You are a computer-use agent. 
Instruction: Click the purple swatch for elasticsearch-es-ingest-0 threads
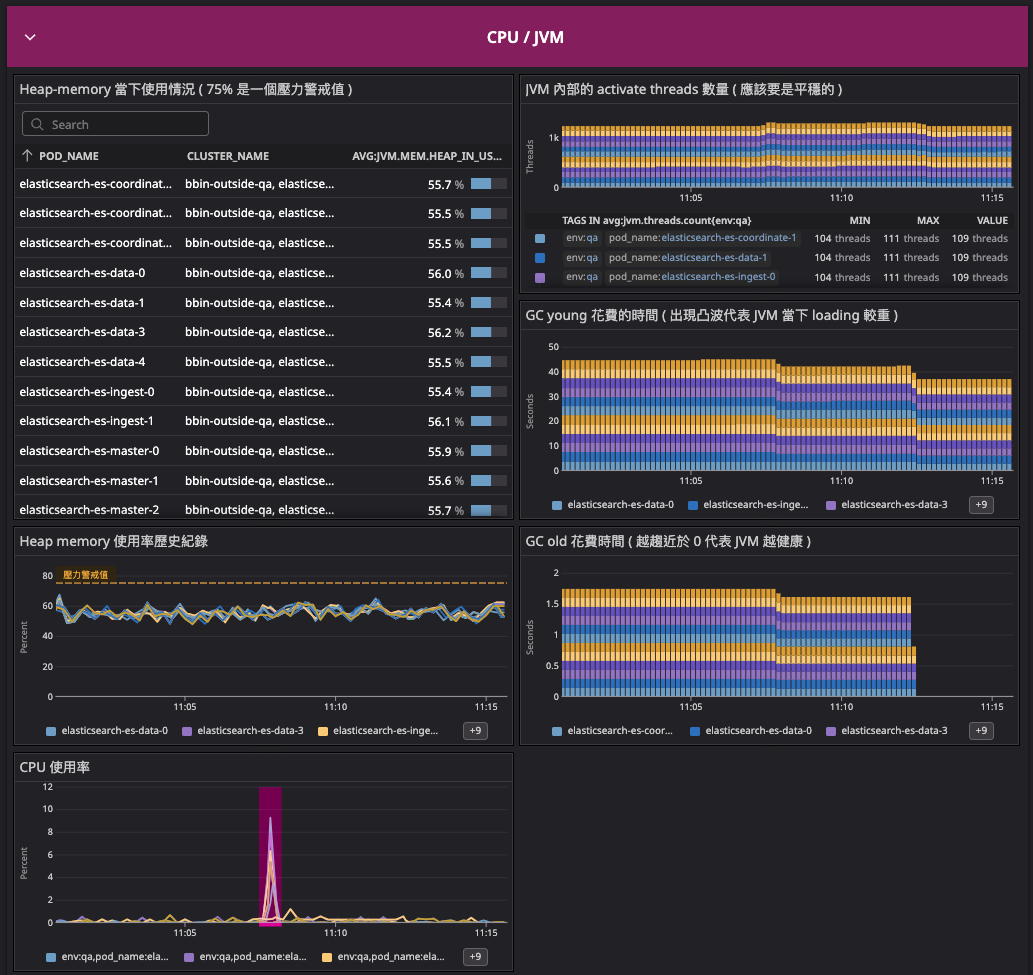(x=540, y=277)
